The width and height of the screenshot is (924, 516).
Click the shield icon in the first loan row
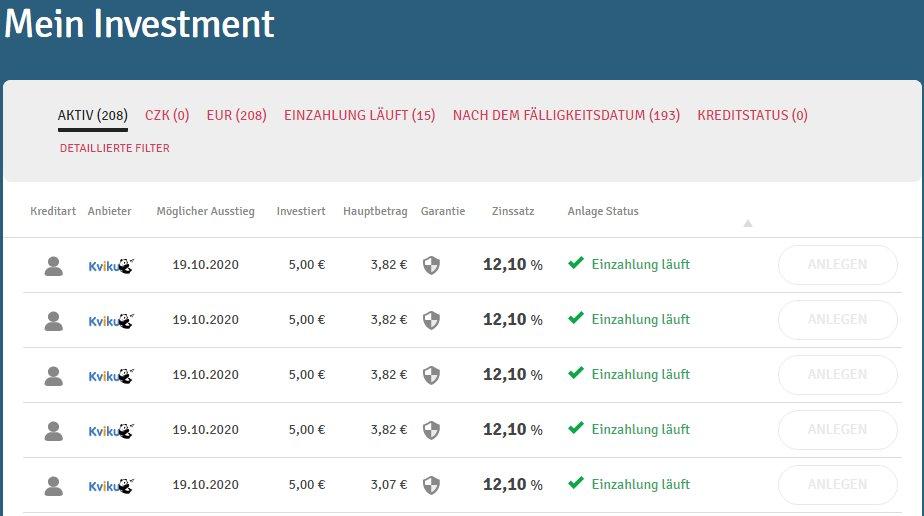[431, 266]
